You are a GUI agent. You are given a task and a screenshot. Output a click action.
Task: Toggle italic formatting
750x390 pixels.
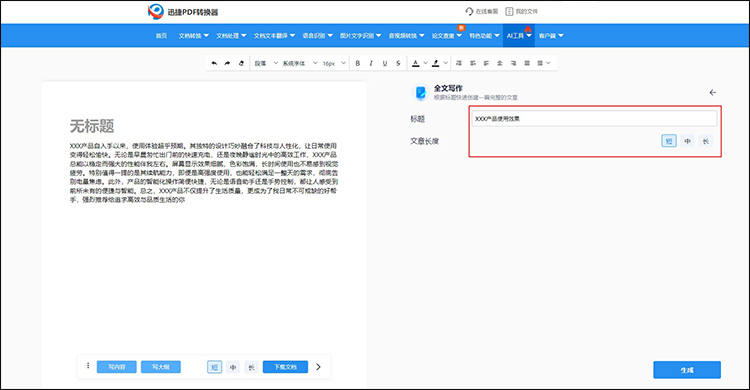click(371, 63)
